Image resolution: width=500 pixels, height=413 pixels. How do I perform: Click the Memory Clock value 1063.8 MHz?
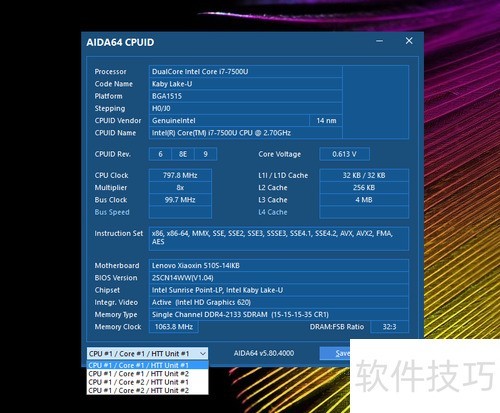pos(174,327)
